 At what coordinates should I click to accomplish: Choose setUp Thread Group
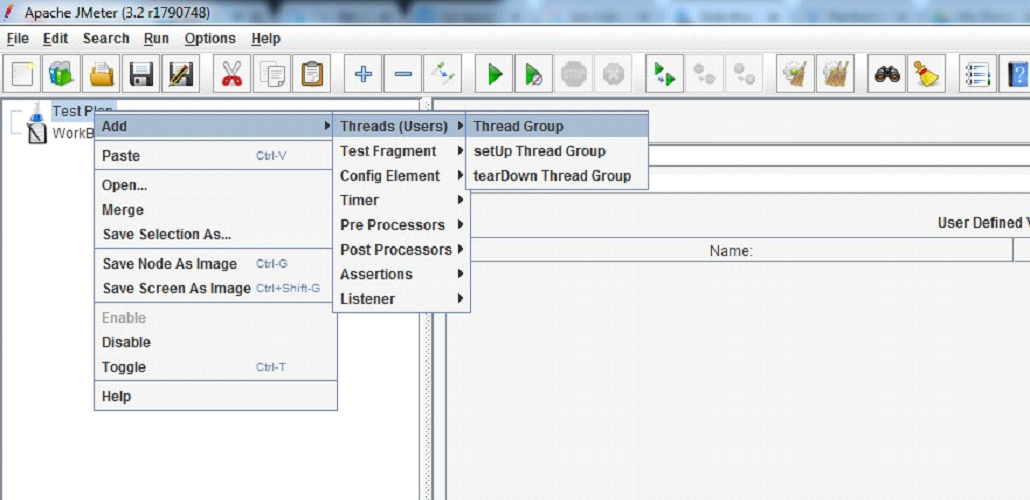[557, 151]
